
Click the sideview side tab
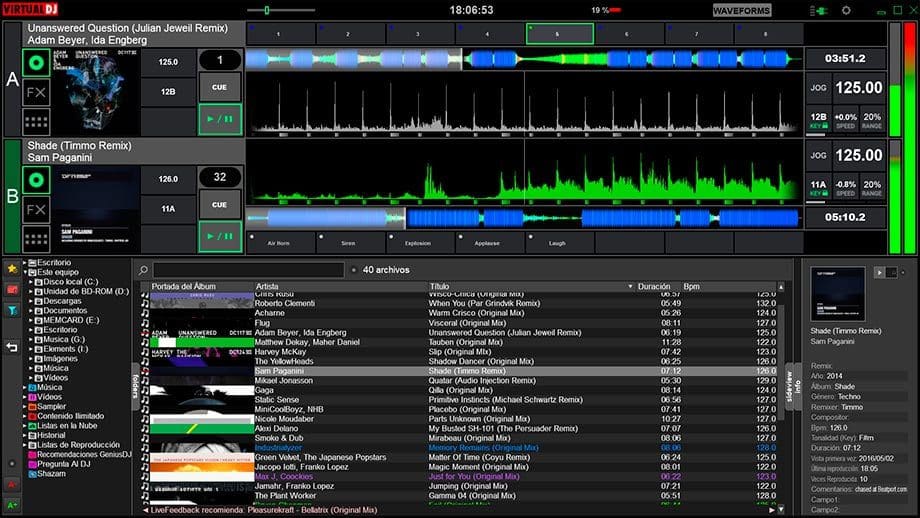(x=789, y=386)
